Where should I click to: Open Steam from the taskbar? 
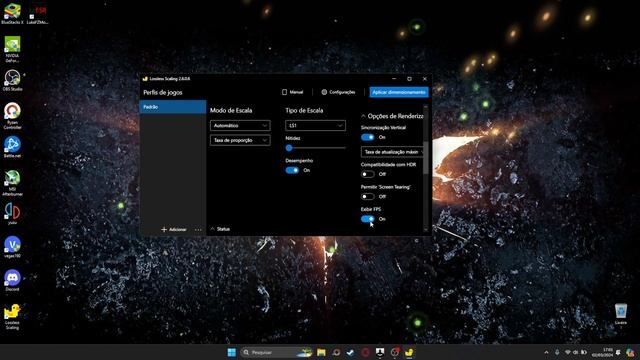pyautogui.click(x=350, y=352)
